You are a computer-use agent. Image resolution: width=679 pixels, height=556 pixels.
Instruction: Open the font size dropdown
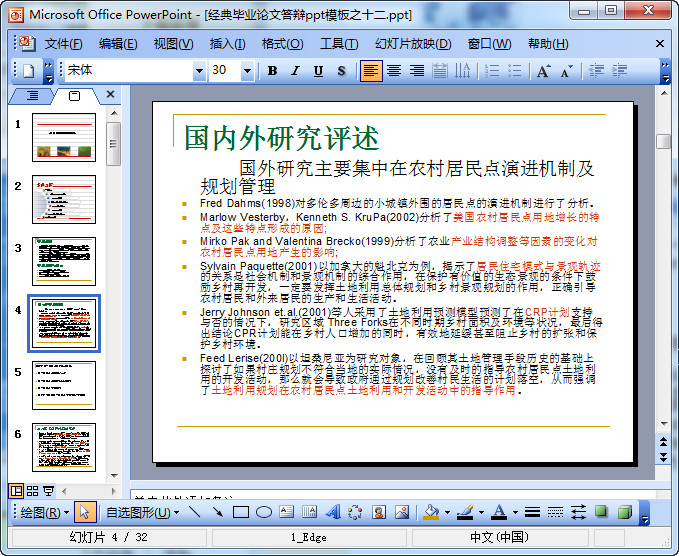(247, 71)
